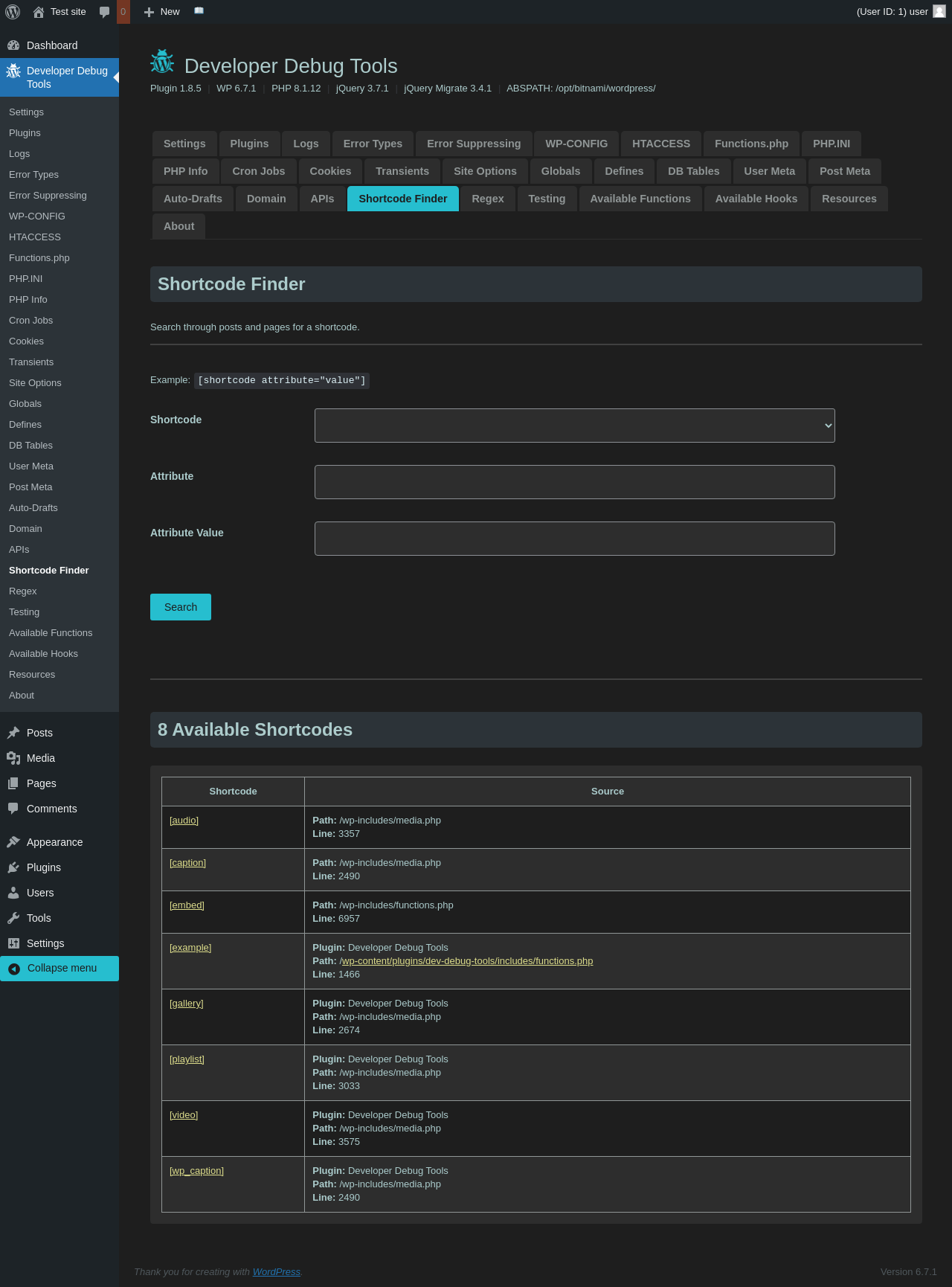Click the Tools wrench icon
The width and height of the screenshot is (952, 1287).
13,918
